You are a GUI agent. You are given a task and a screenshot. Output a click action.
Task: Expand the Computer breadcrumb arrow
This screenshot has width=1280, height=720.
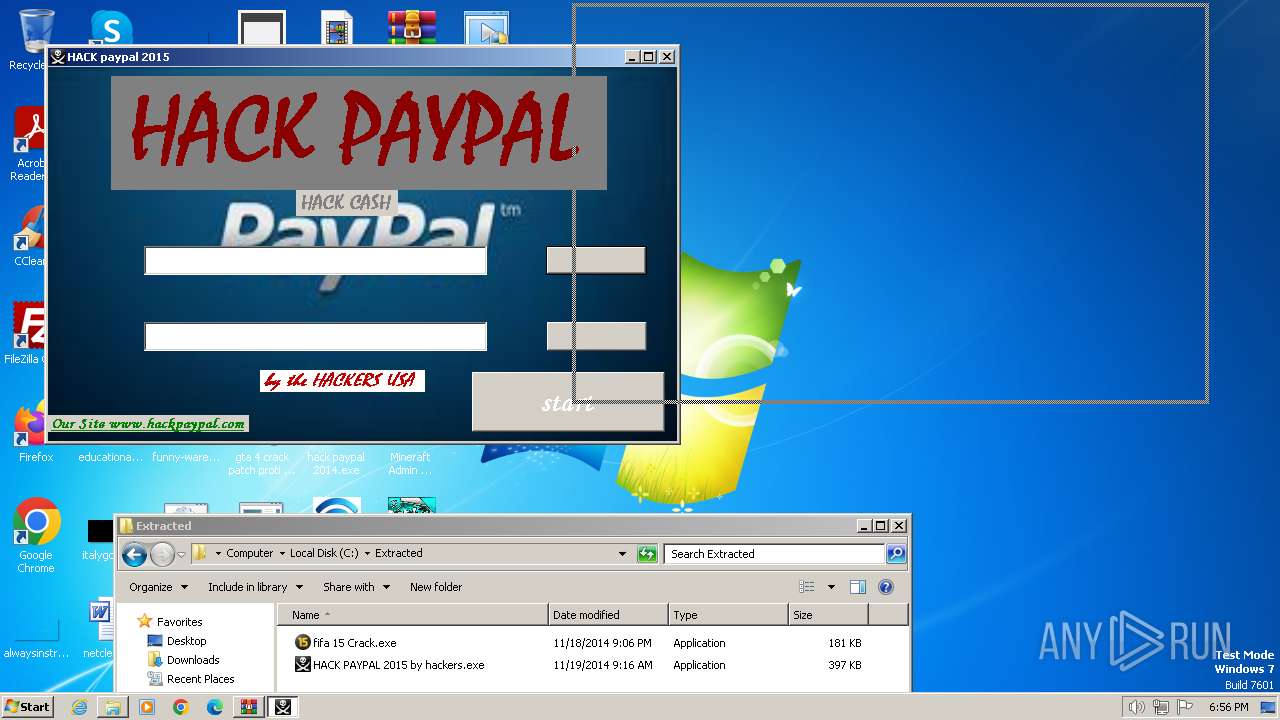tap(282, 553)
